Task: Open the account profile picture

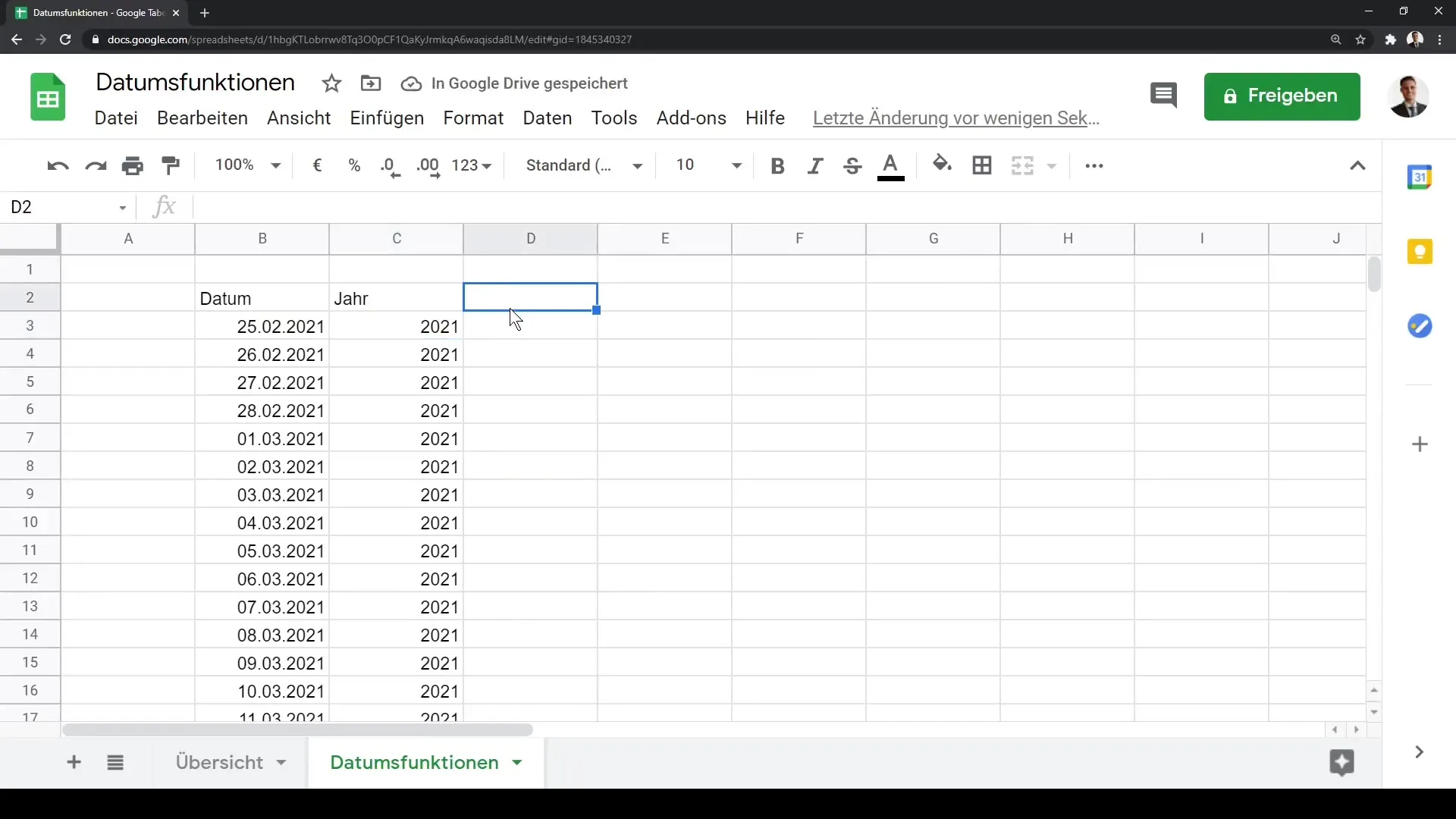Action: pos(1408,96)
